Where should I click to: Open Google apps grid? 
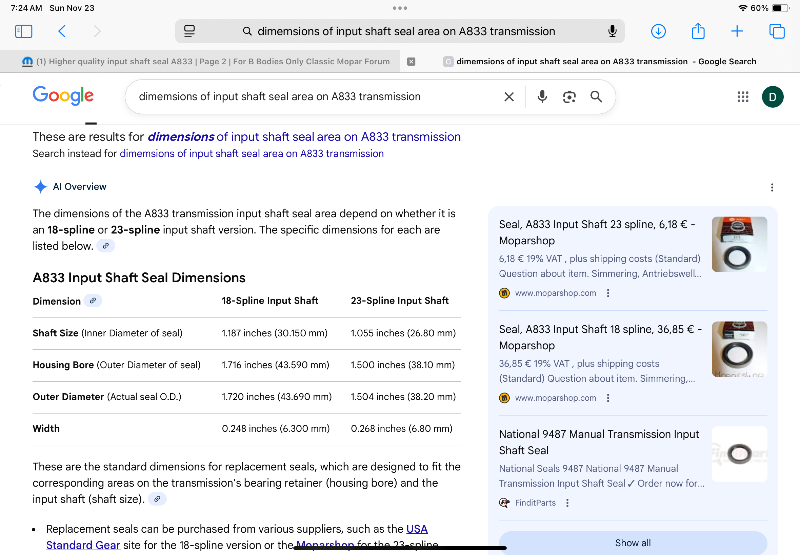tap(743, 97)
